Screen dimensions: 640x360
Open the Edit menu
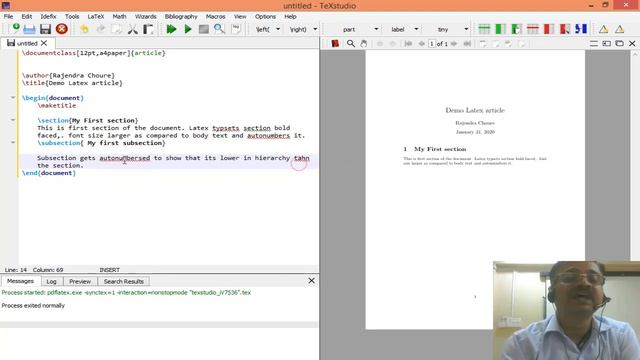(x=27, y=16)
